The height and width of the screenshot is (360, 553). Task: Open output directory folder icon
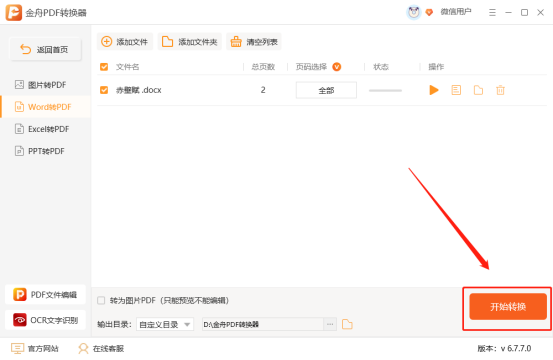[347, 324]
